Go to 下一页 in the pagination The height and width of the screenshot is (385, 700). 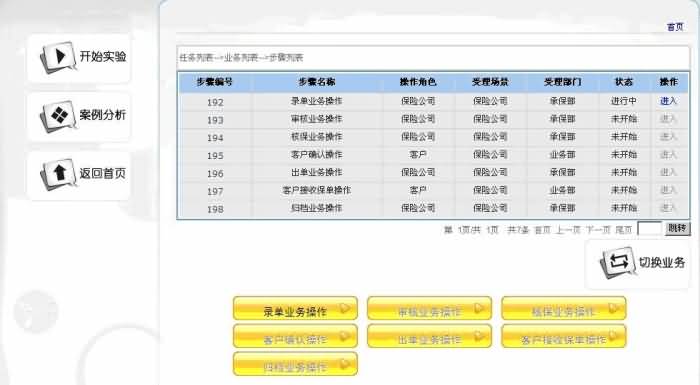598,230
